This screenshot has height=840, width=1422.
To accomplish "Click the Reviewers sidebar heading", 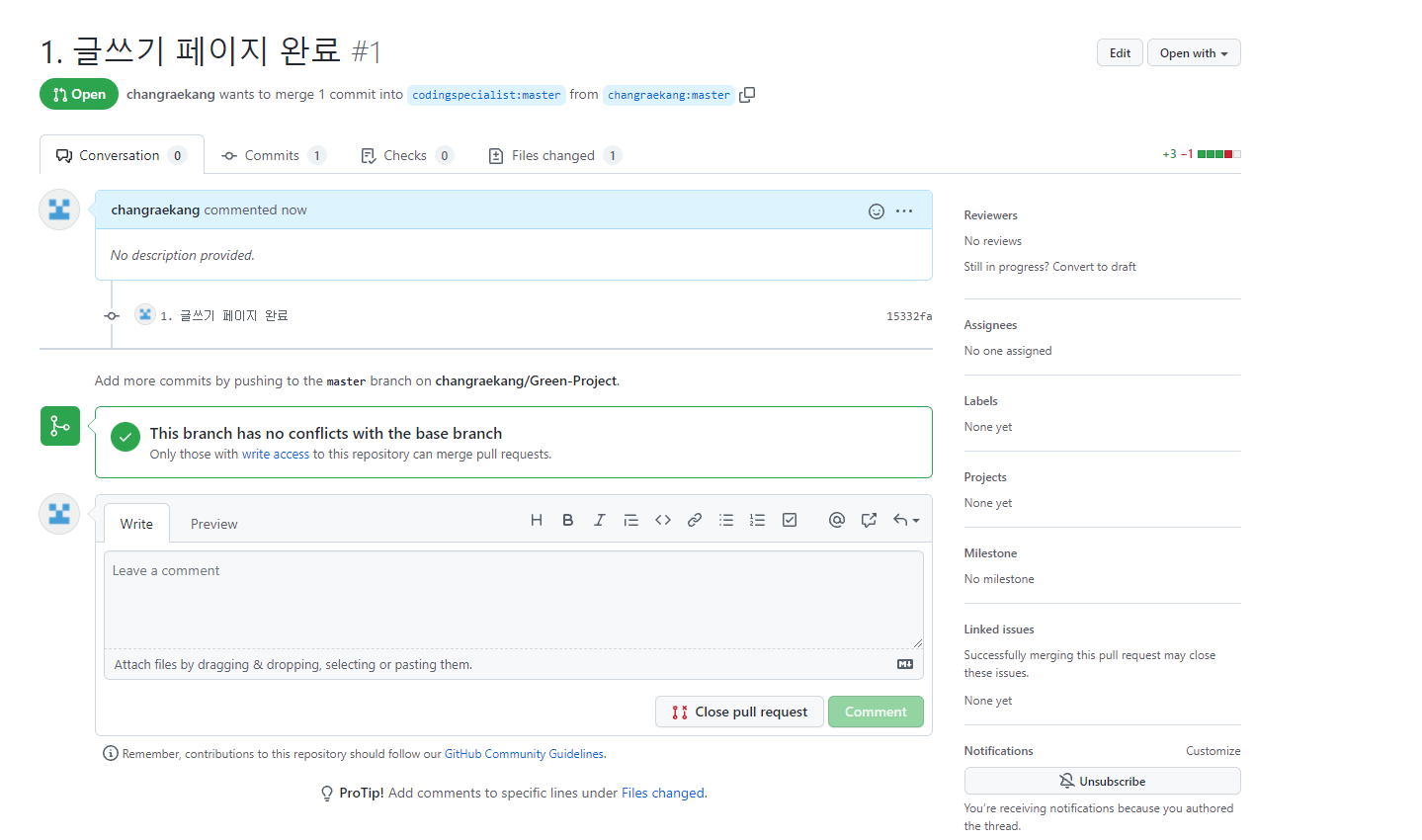I will click(990, 215).
